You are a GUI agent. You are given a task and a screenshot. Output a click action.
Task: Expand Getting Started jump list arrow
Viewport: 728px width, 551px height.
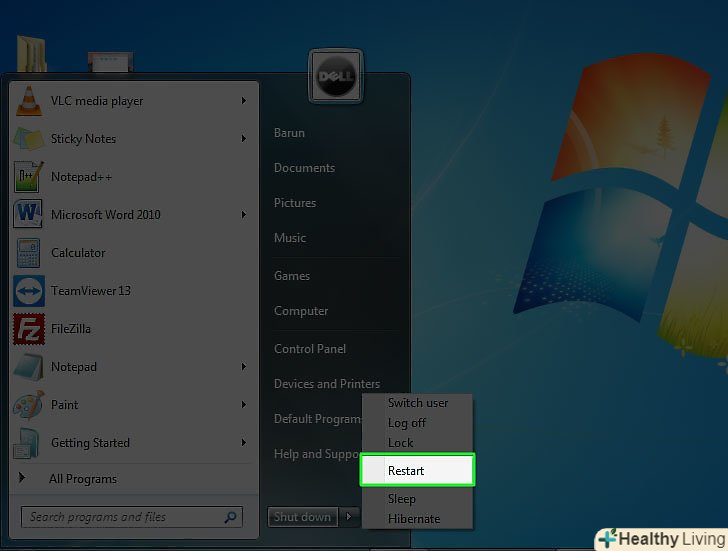pos(244,443)
